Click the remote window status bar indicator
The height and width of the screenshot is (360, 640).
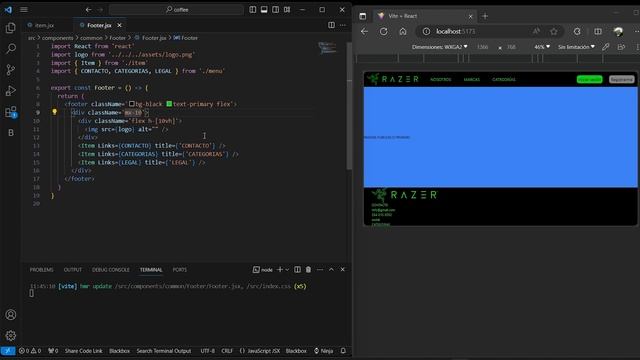click(x=8, y=351)
